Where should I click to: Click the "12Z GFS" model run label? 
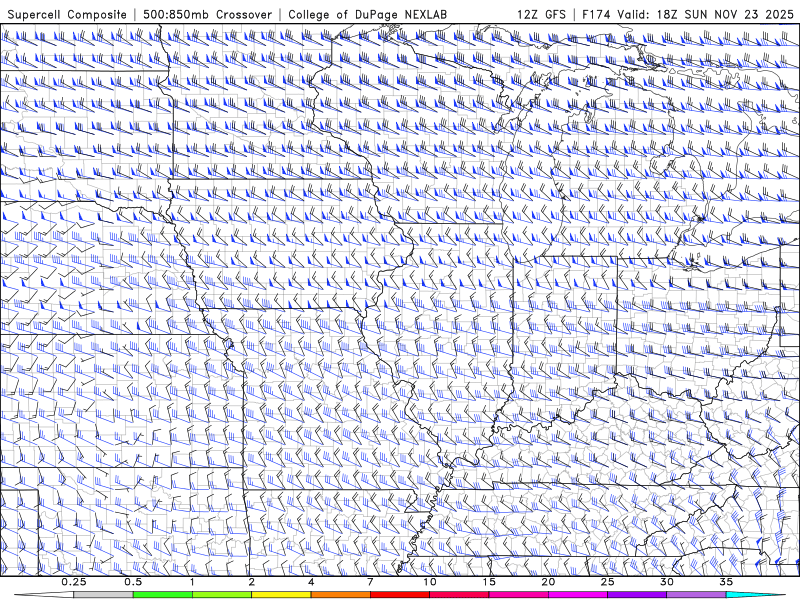(541, 14)
